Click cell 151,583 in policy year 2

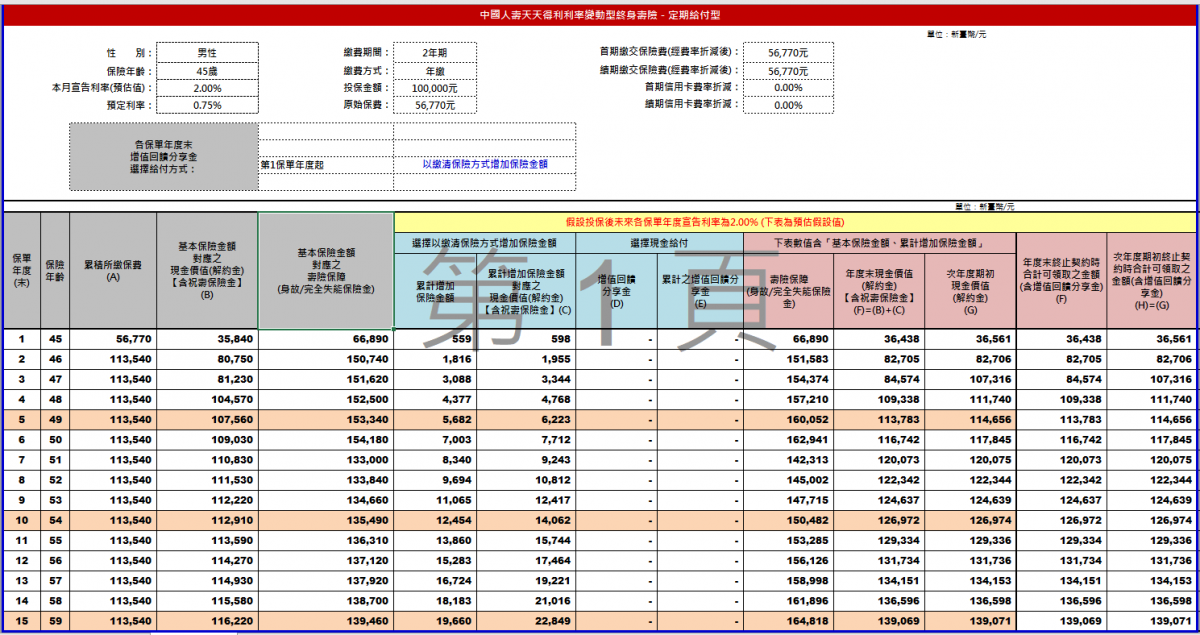787,357
